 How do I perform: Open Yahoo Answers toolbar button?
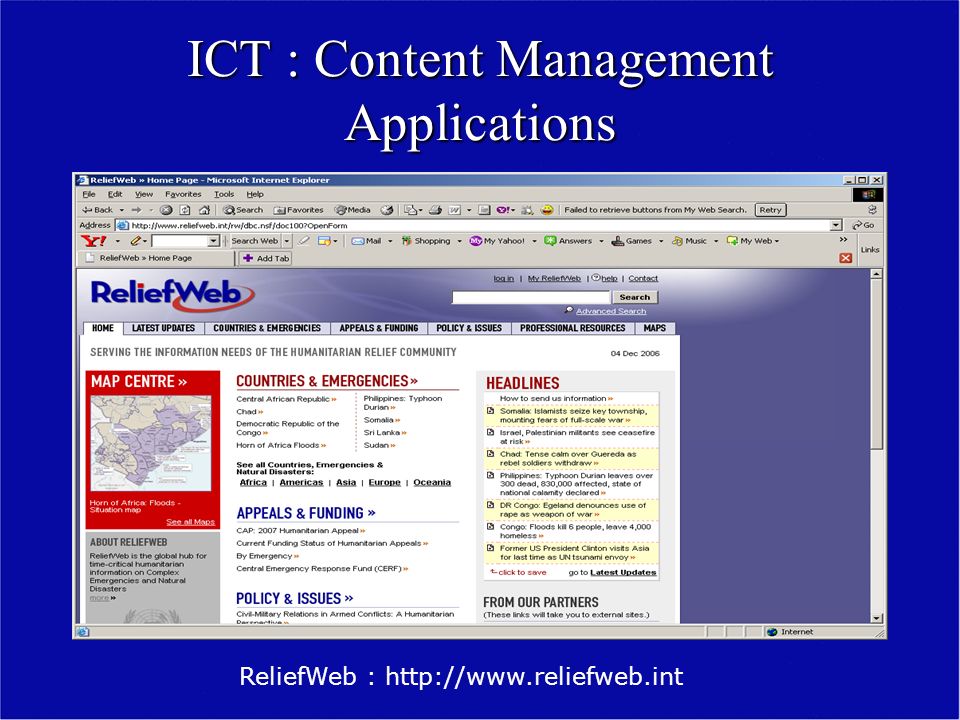(568, 241)
